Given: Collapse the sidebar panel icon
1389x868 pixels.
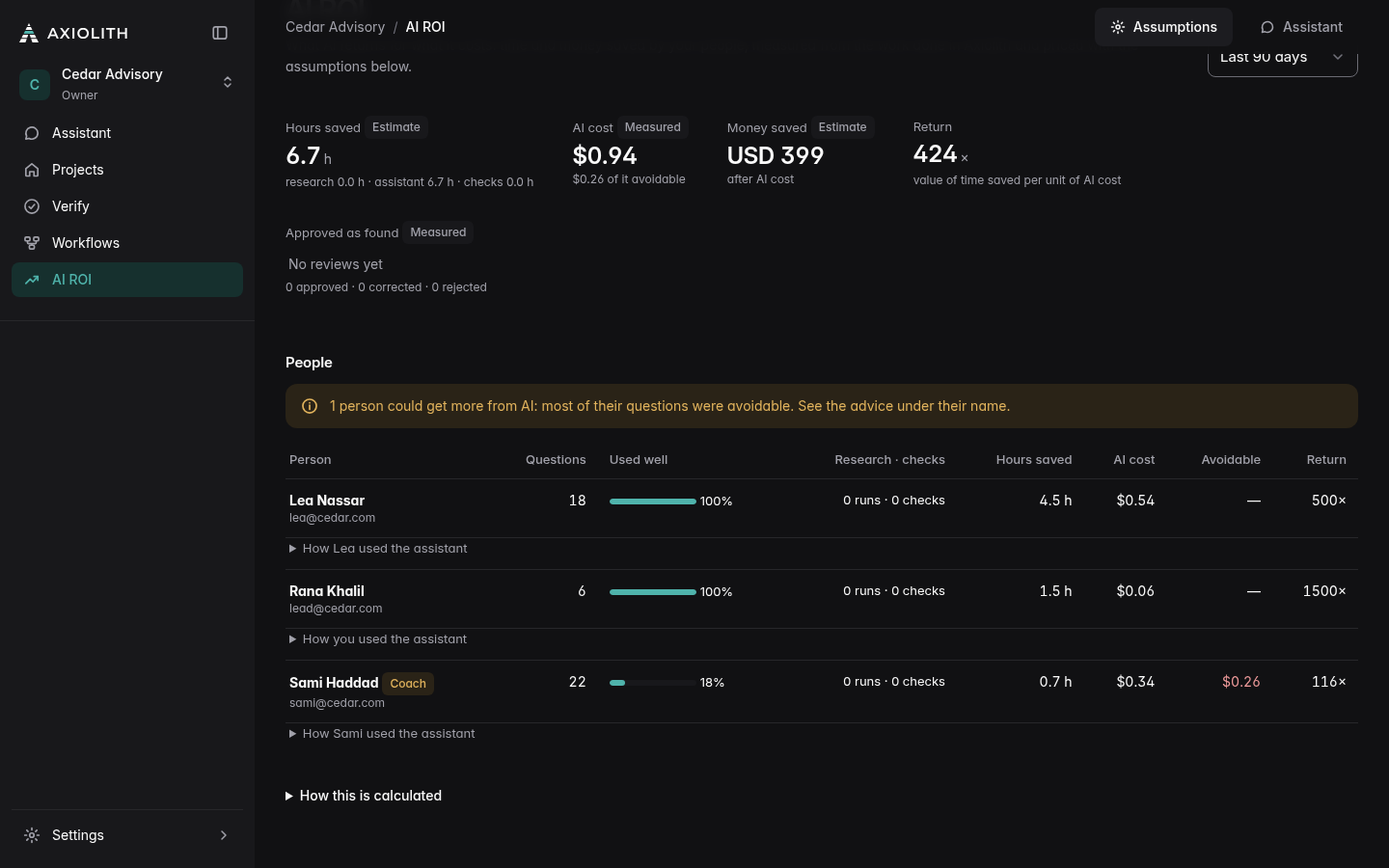Looking at the screenshot, I should [x=220, y=33].
